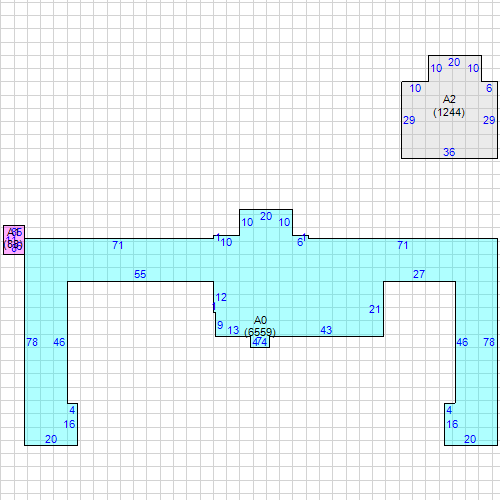Screen dimensions: 500x500
Task: Click the 9 dimension label in A0
Action: click(220, 325)
